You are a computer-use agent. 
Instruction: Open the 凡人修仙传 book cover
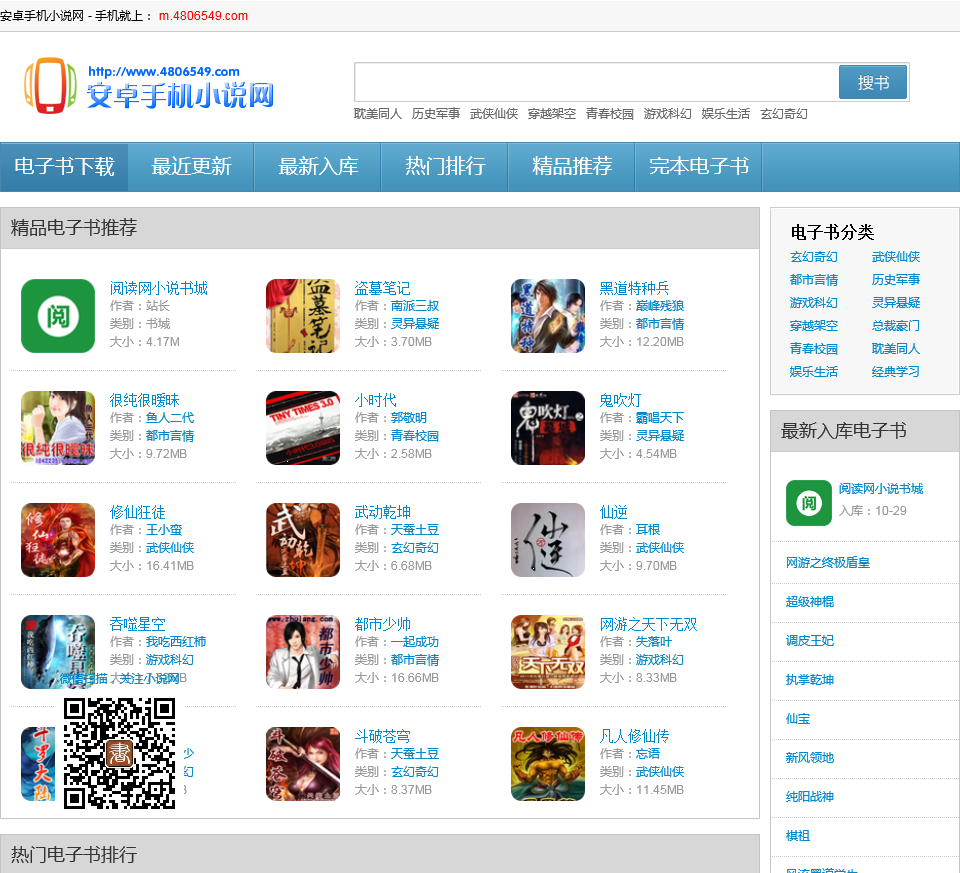548,764
